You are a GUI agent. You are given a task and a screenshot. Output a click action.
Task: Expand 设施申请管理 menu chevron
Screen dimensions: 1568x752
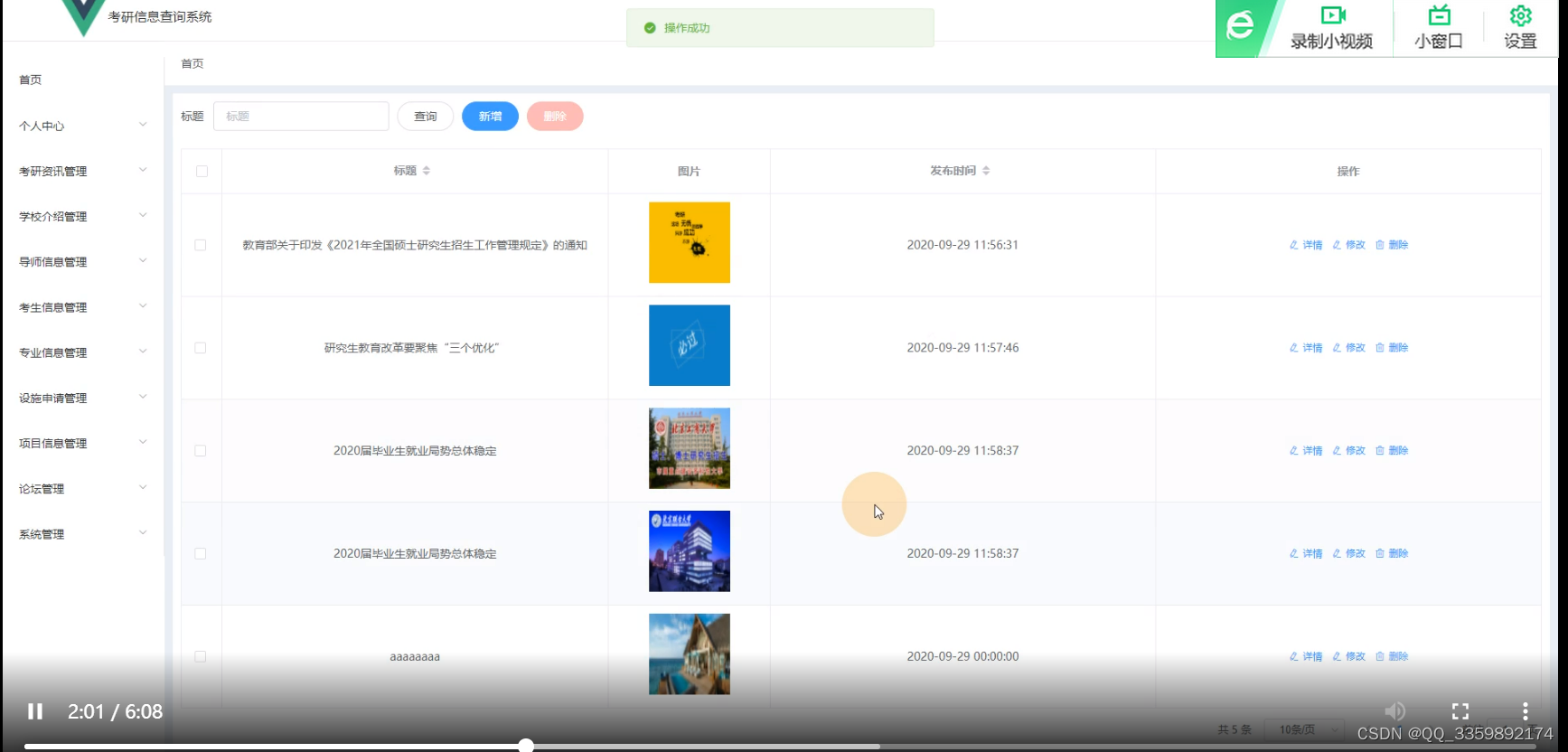[143, 397]
